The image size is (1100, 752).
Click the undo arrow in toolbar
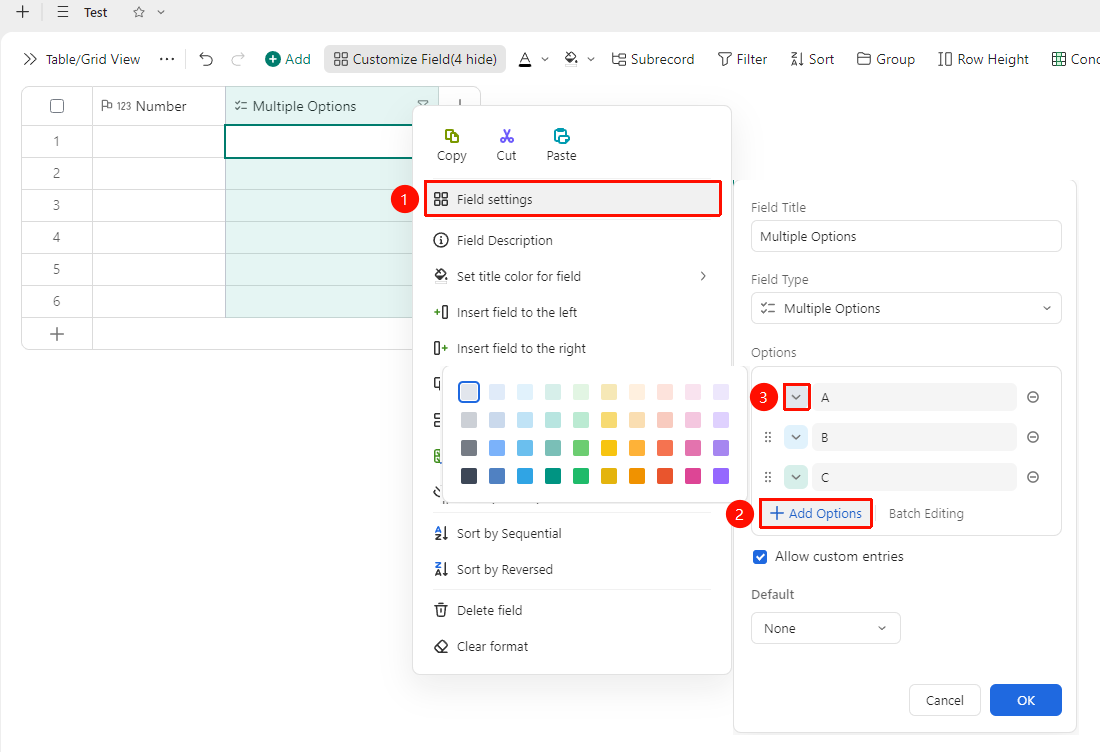(x=206, y=59)
